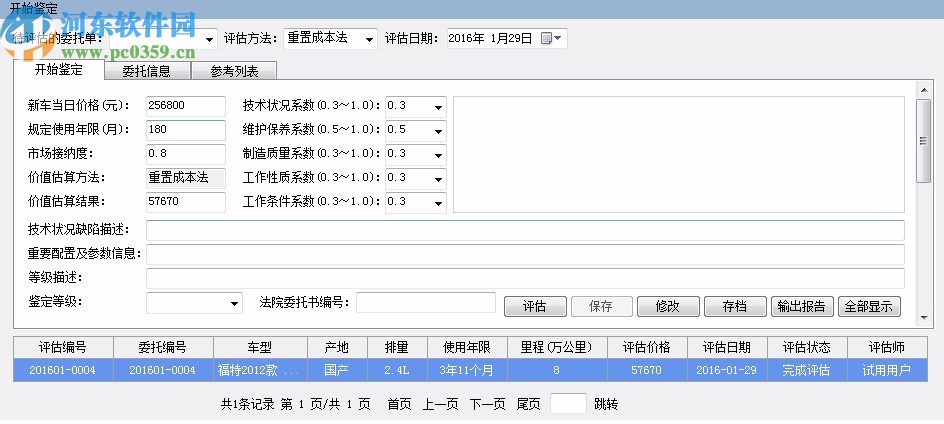The height and width of the screenshot is (424, 944).
Task: Expand 工作性质系数 dropdown
Action: (438, 179)
